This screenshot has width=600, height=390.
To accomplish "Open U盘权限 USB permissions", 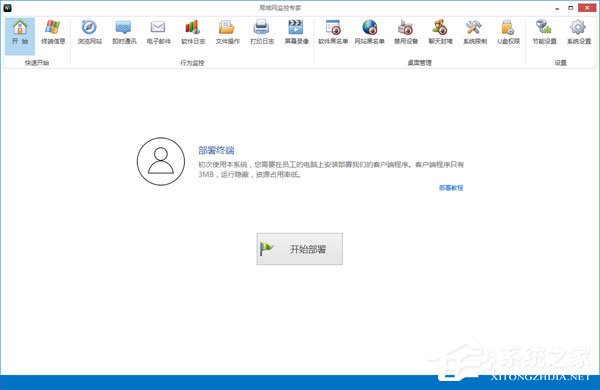I will click(509, 33).
